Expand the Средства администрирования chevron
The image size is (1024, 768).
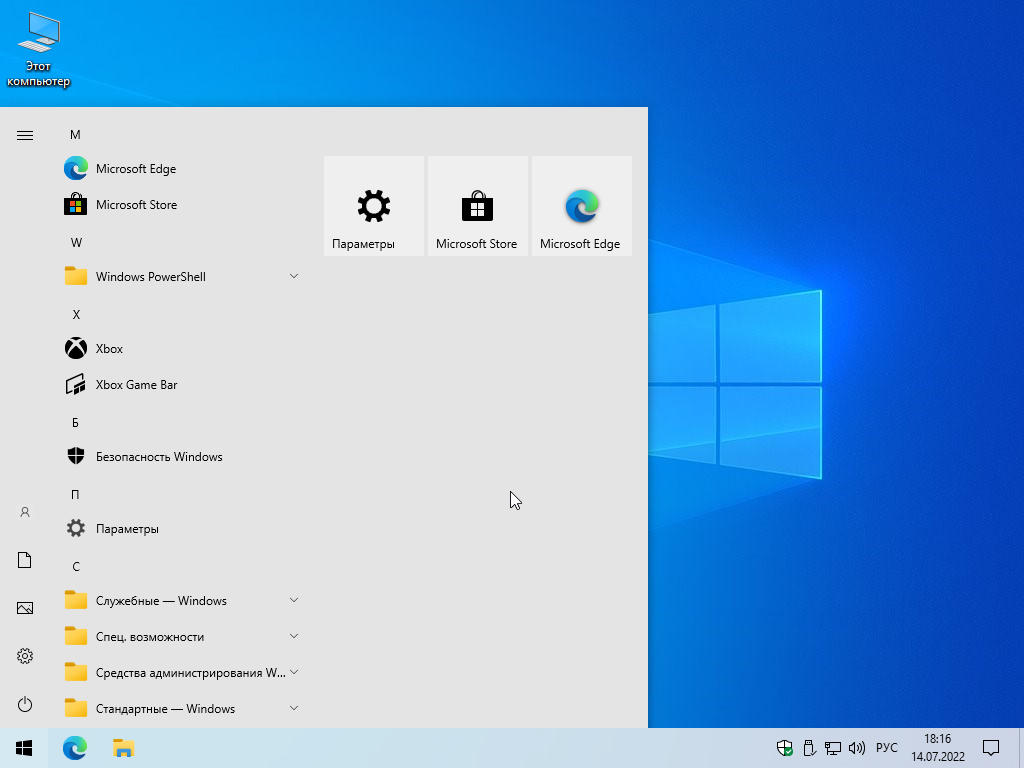(x=294, y=672)
